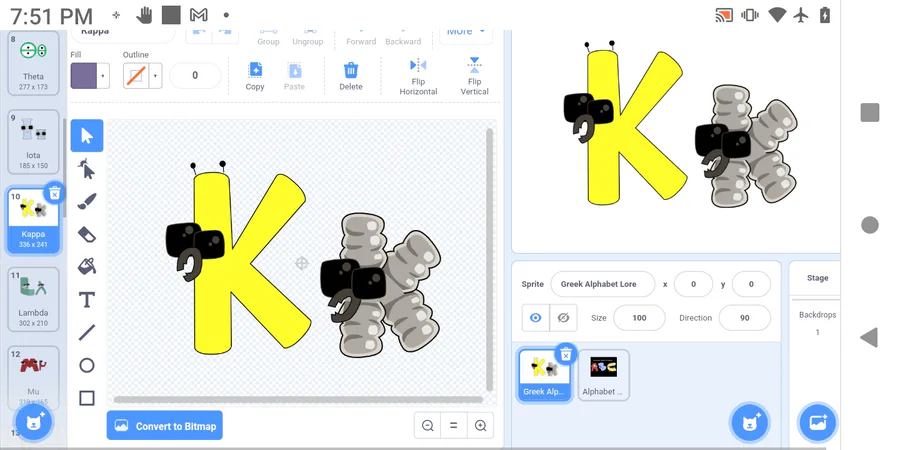Image resolution: width=900 pixels, height=450 pixels.
Task: Expand the More menu
Action: pos(465,33)
